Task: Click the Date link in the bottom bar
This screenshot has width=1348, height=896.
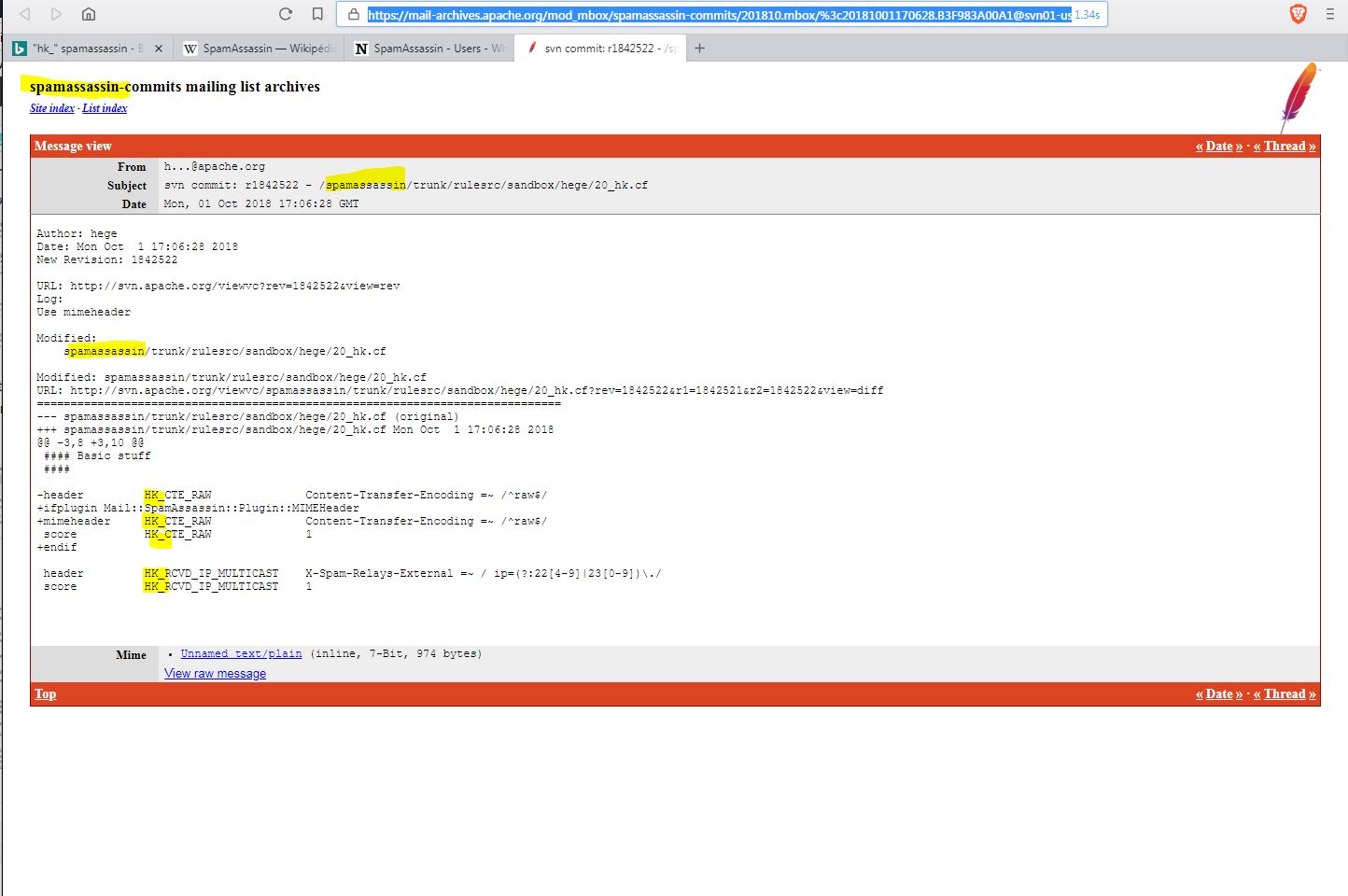Action: point(1219,693)
